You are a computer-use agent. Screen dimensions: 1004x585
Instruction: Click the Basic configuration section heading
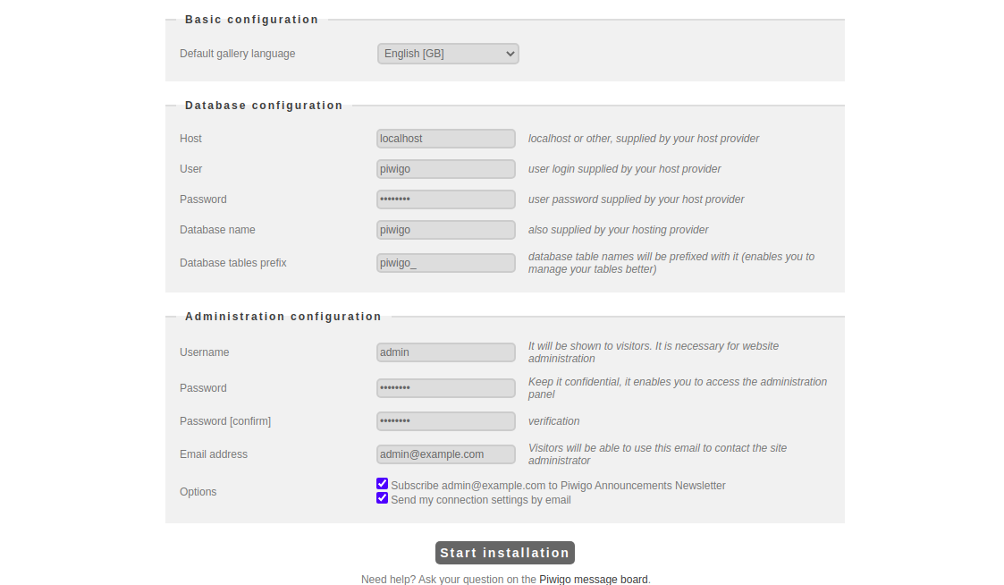pos(252,19)
